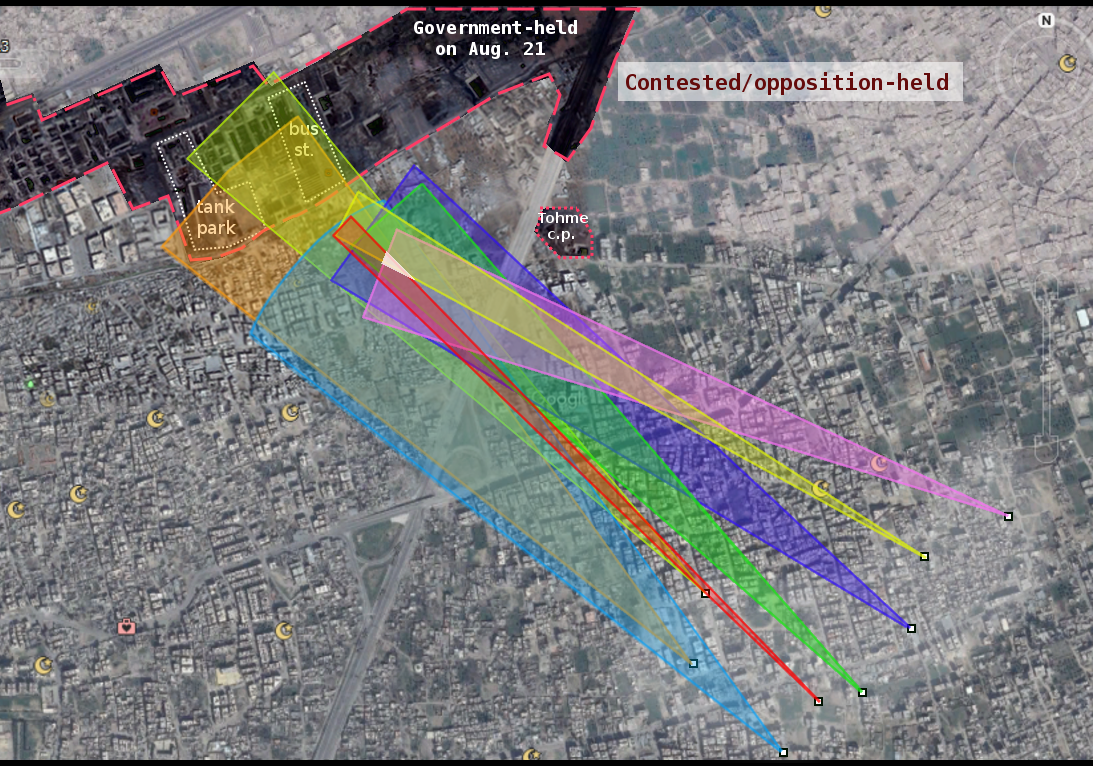Click the endpoint marker of the red sightline
Image resolution: width=1093 pixels, height=766 pixels.
pyautogui.click(x=818, y=701)
